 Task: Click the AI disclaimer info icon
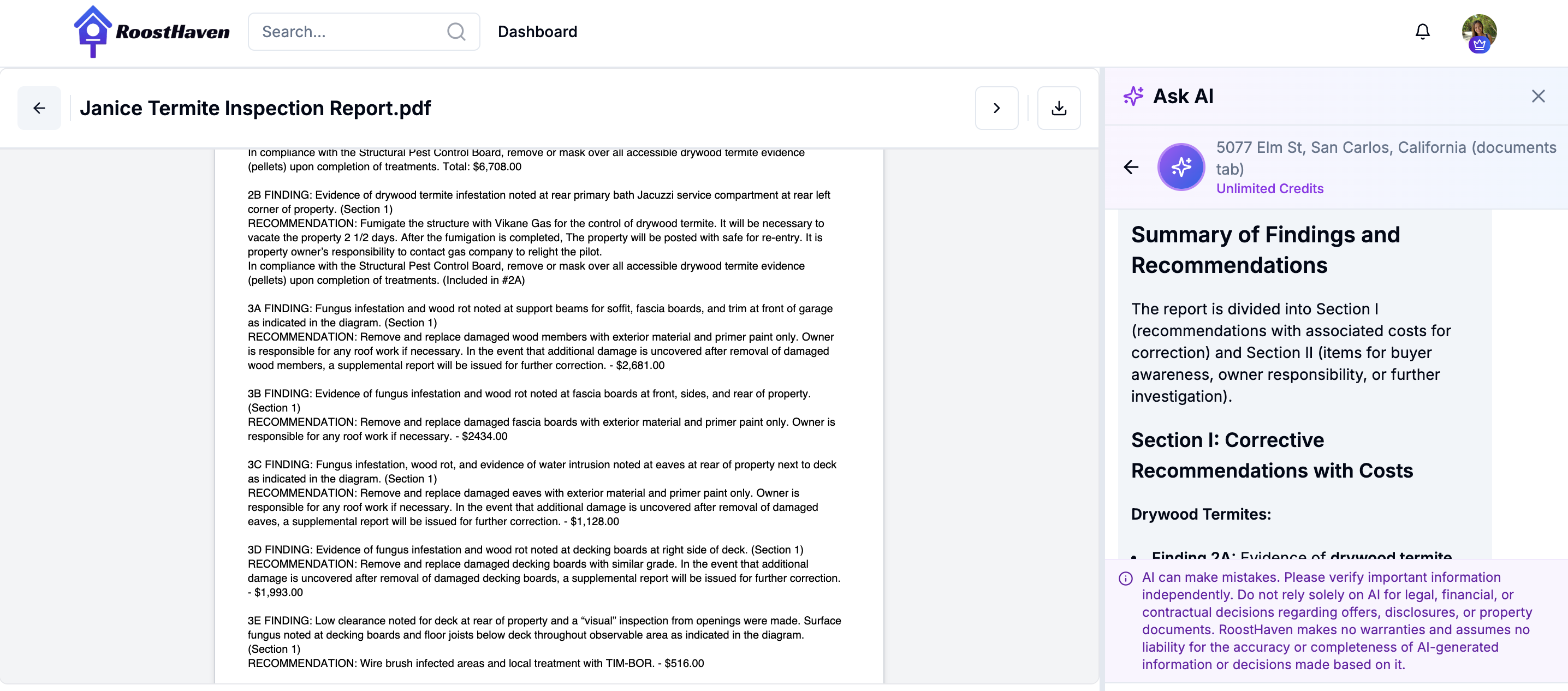pos(1125,578)
